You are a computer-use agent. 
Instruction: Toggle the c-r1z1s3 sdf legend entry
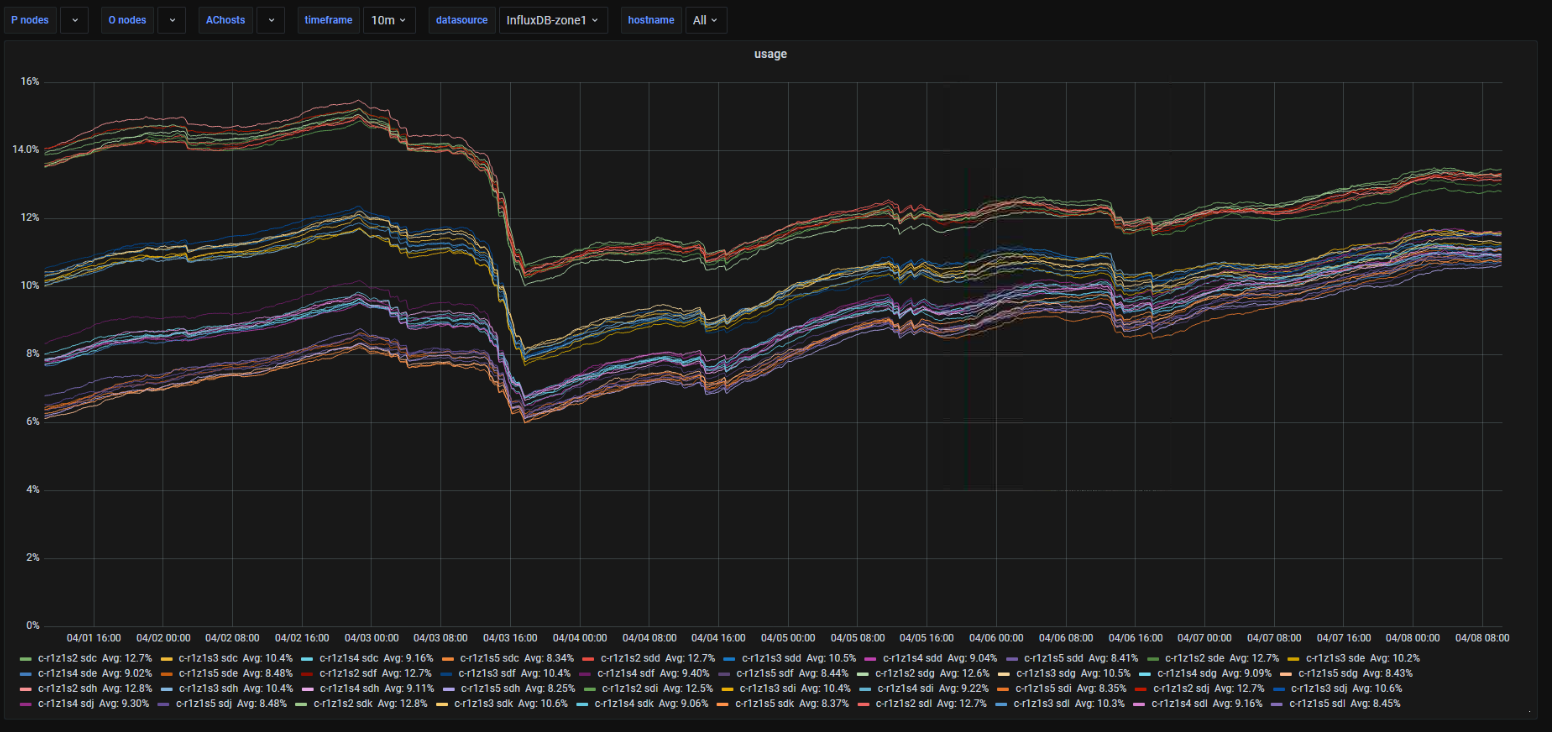[491, 673]
